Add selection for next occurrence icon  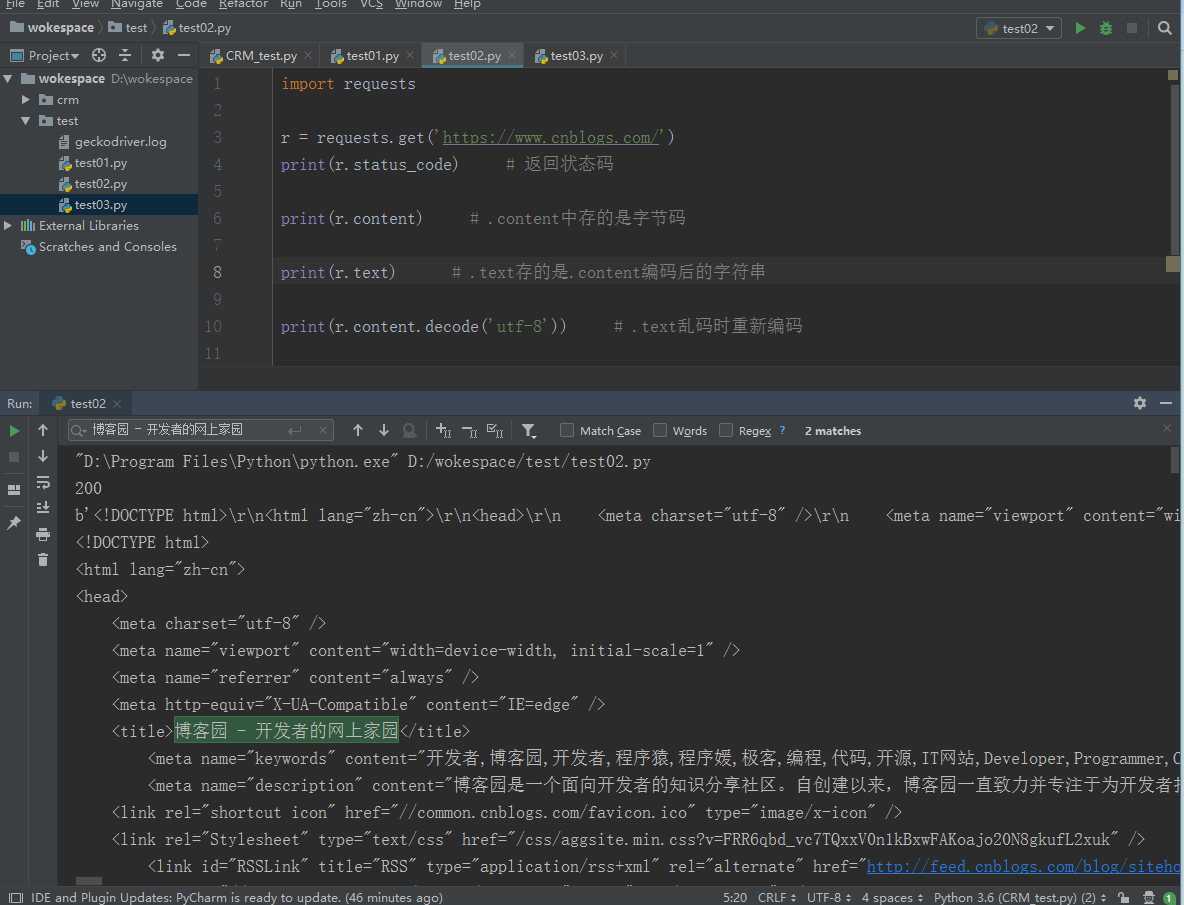pos(443,430)
